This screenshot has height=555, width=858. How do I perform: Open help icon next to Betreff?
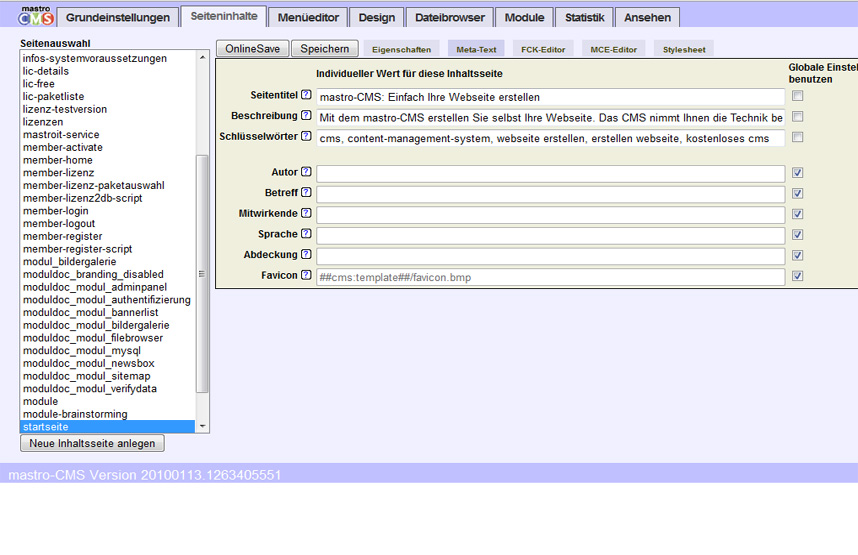click(x=306, y=192)
